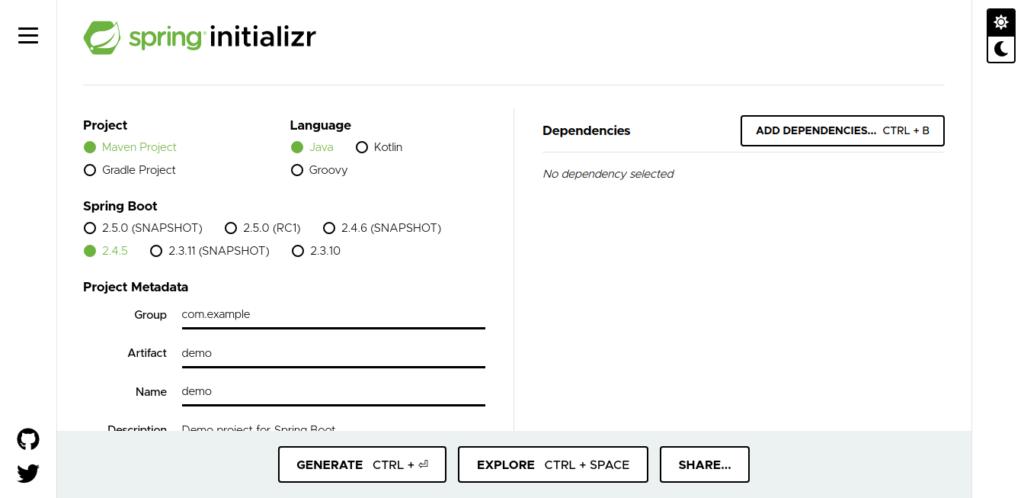Open the GitHub icon link
Viewport: 1024px width, 498px height.
point(28,439)
